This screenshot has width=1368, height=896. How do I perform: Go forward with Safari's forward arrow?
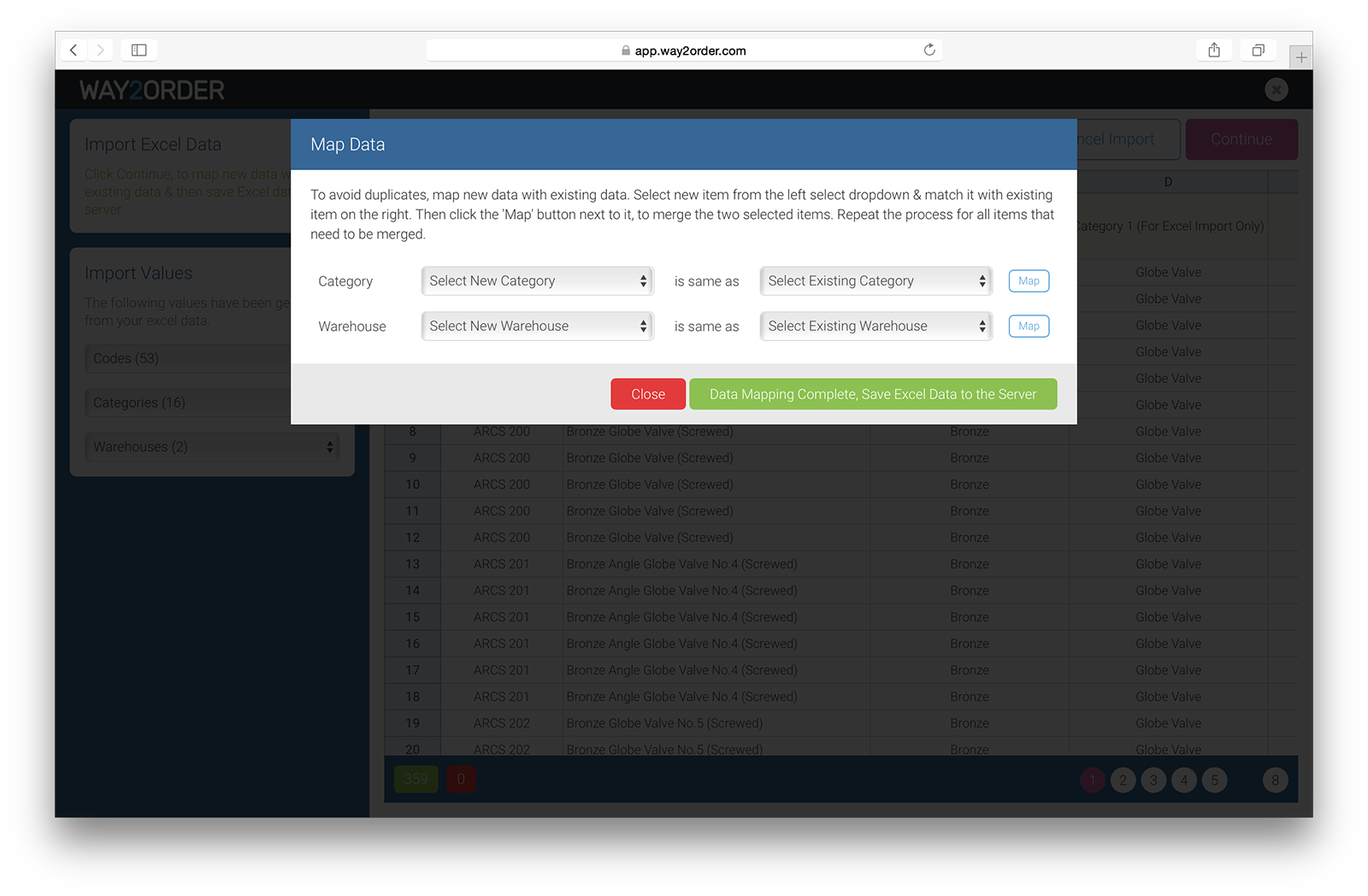pos(100,50)
